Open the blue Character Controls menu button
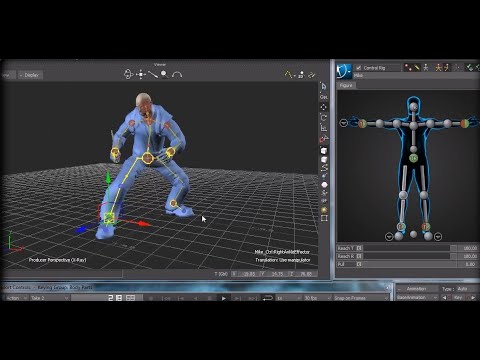The image size is (480, 360). (344, 71)
